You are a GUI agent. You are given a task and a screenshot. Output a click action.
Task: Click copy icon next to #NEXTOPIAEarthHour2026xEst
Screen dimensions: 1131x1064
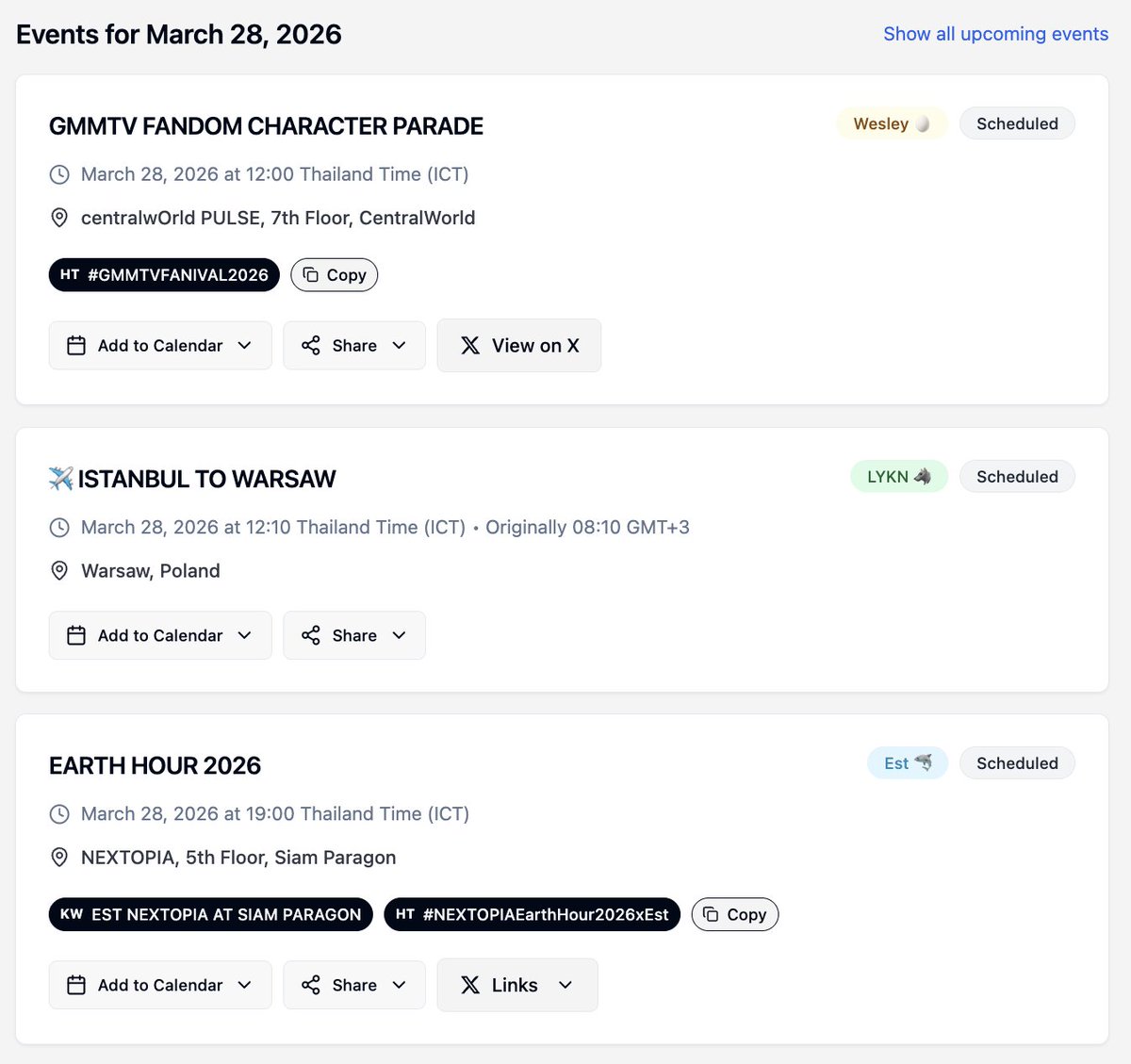711,914
